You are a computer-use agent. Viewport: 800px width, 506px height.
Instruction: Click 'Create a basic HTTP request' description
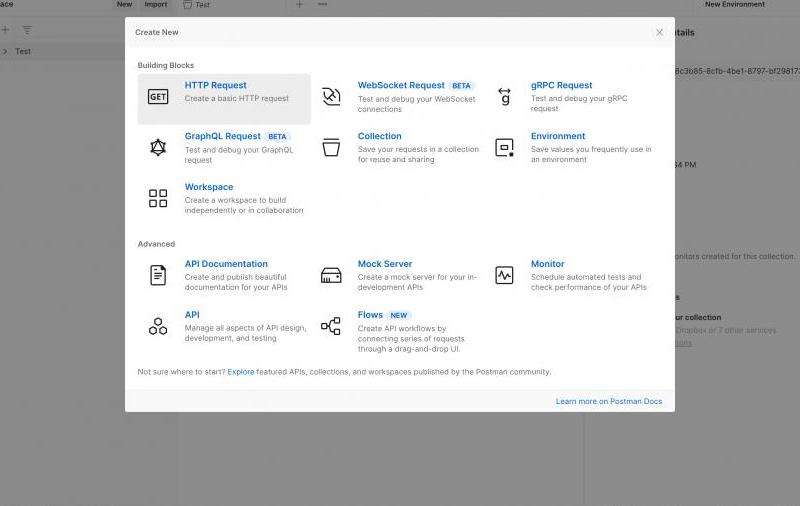click(237, 98)
